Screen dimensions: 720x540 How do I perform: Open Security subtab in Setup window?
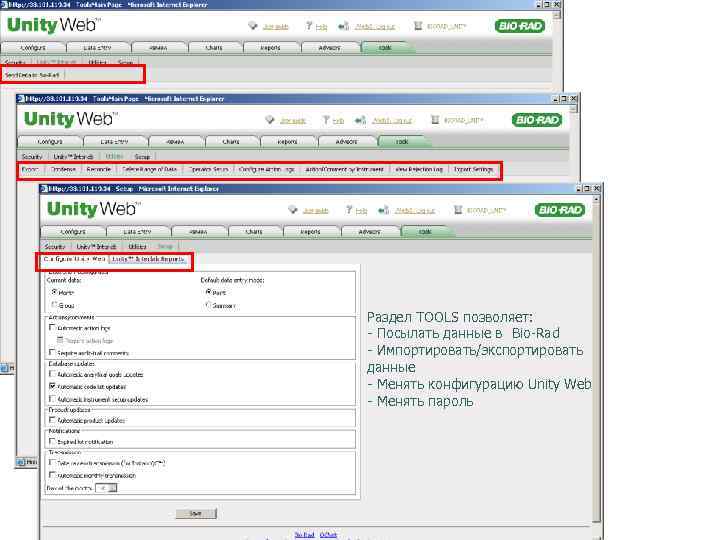(x=55, y=247)
